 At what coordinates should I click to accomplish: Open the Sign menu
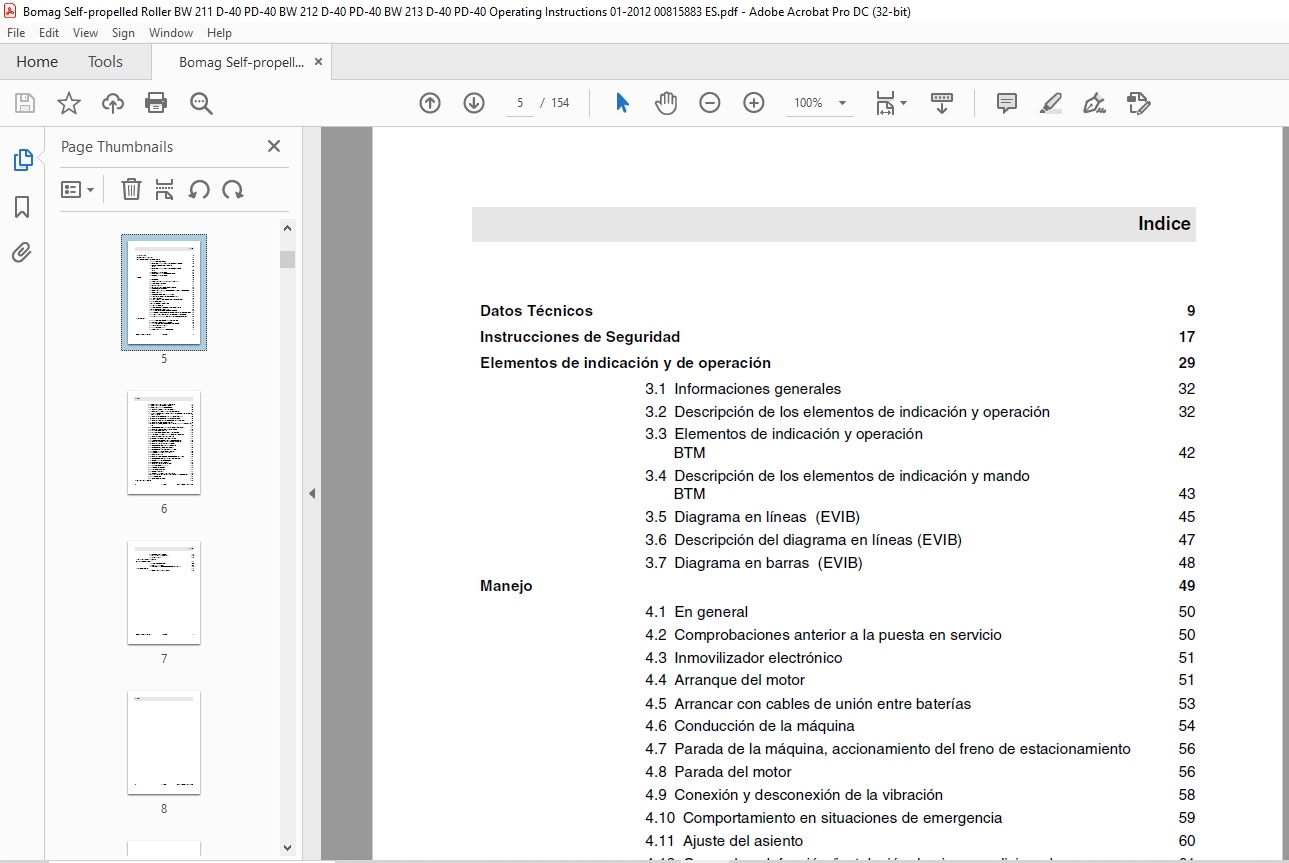(123, 33)
